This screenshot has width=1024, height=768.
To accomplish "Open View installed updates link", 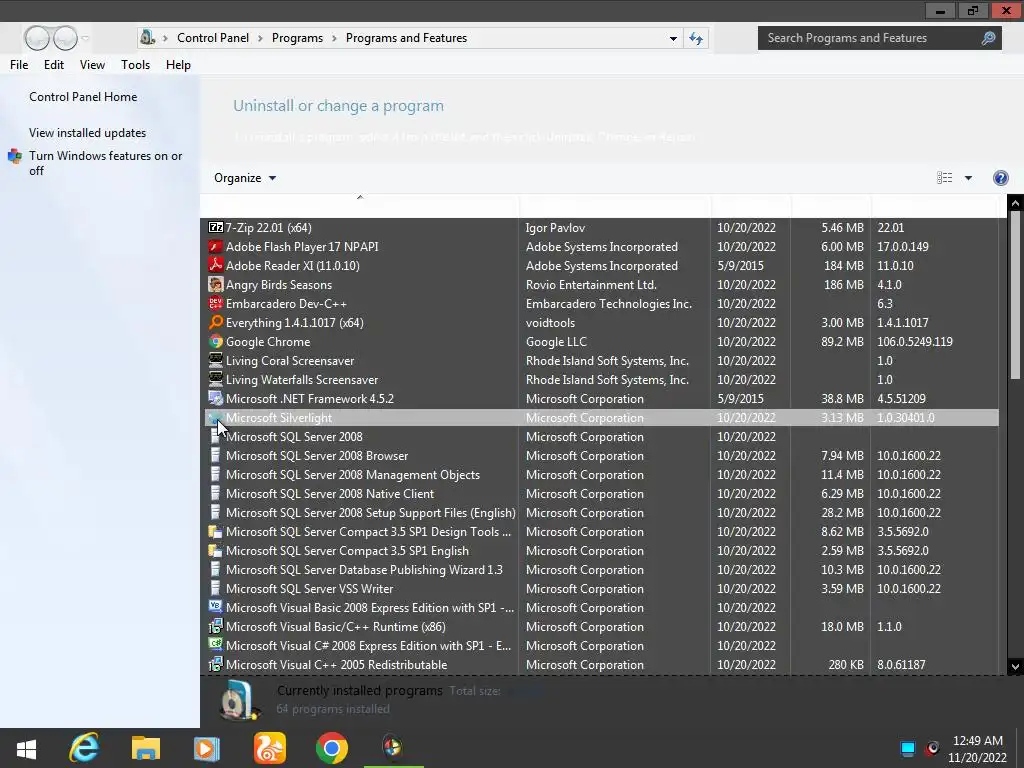I will (88, 133).
